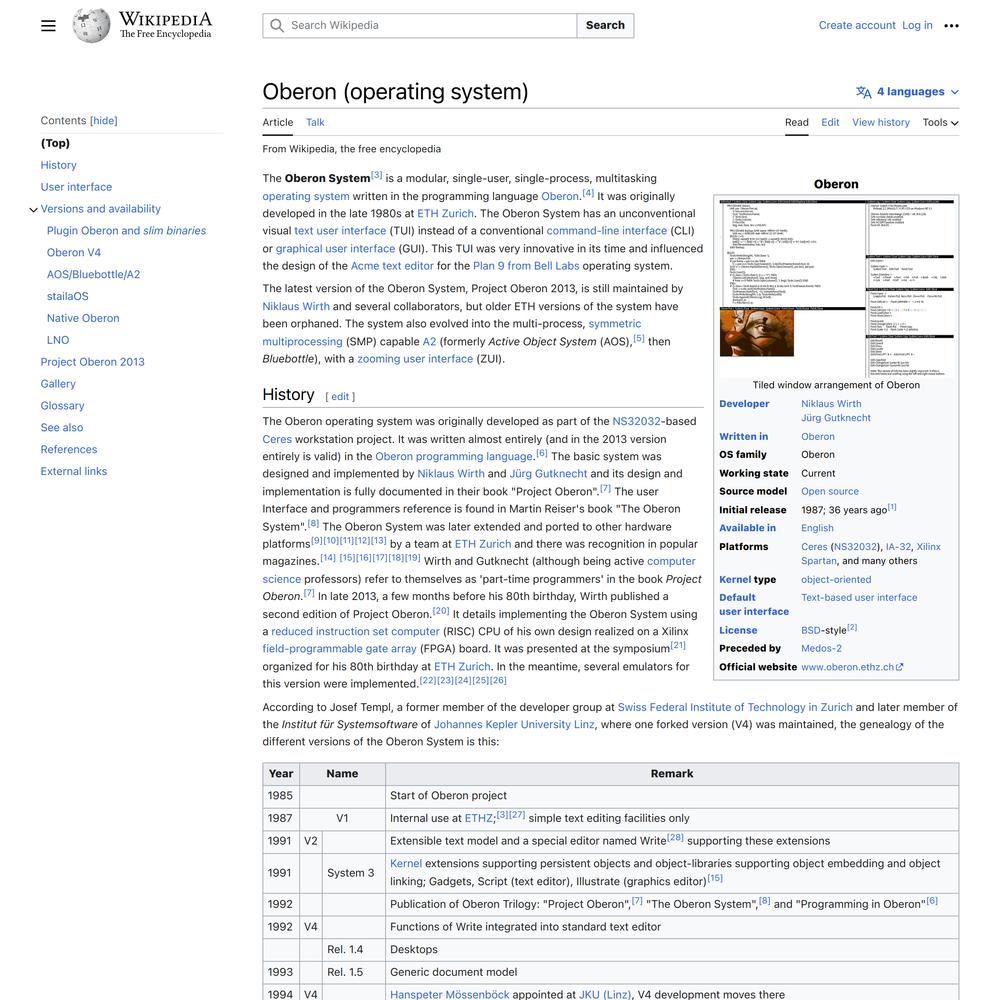1000x1000 pixels.
Task: Go to LNO section
Action: (58, 340)
